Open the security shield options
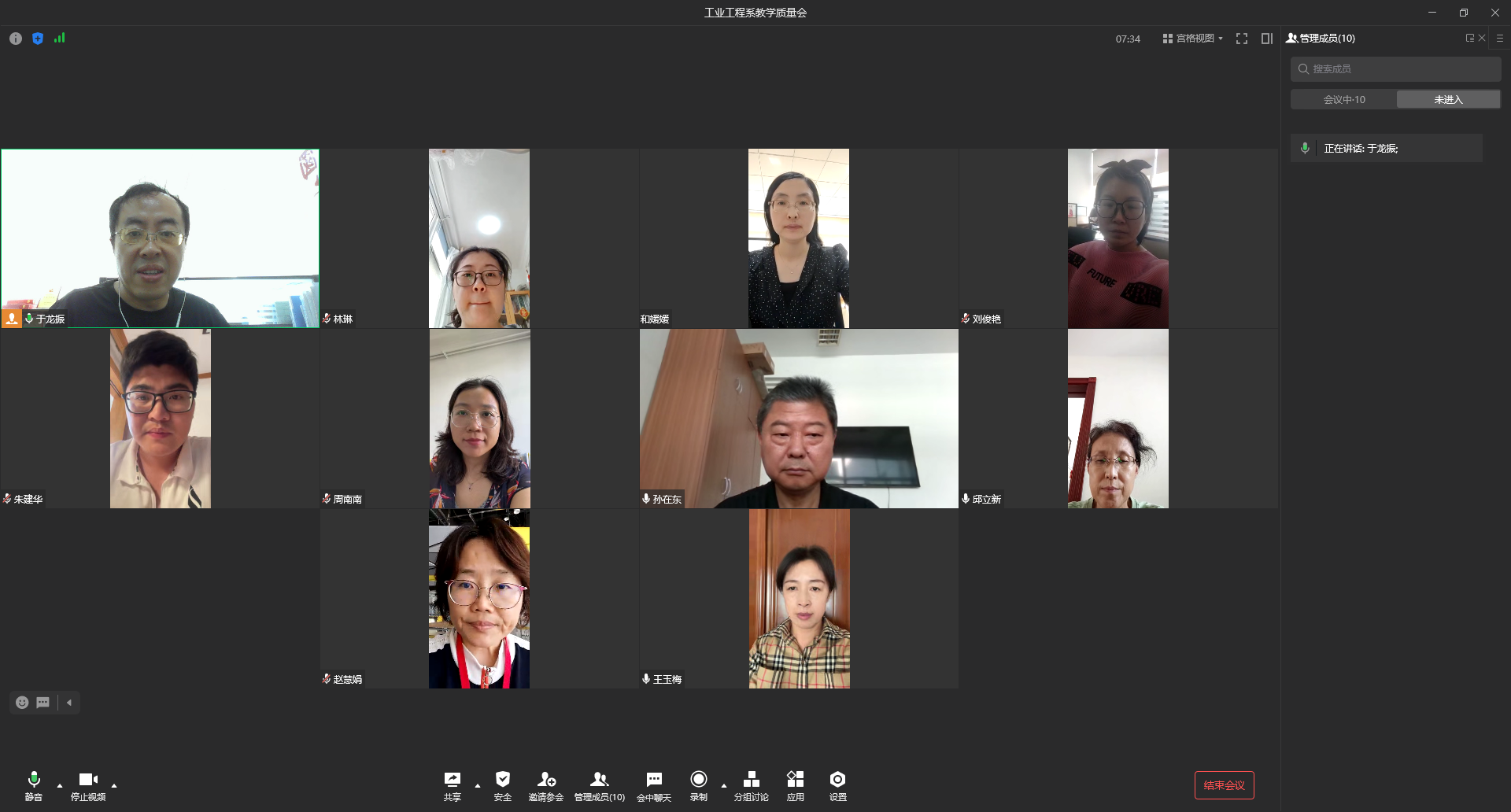1511x812 pixels. pos(502,784)
